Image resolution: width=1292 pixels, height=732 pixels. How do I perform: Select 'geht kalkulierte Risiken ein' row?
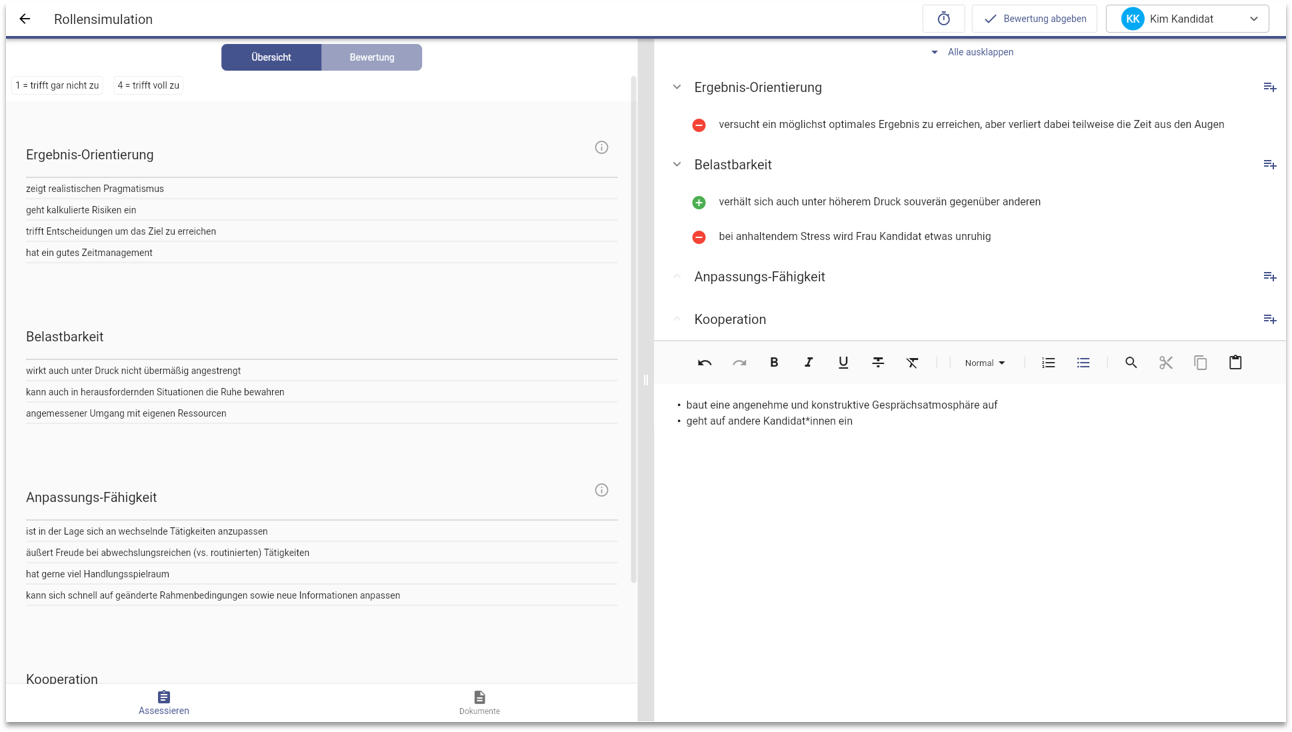pyautogui.click(x=321, y=210)
